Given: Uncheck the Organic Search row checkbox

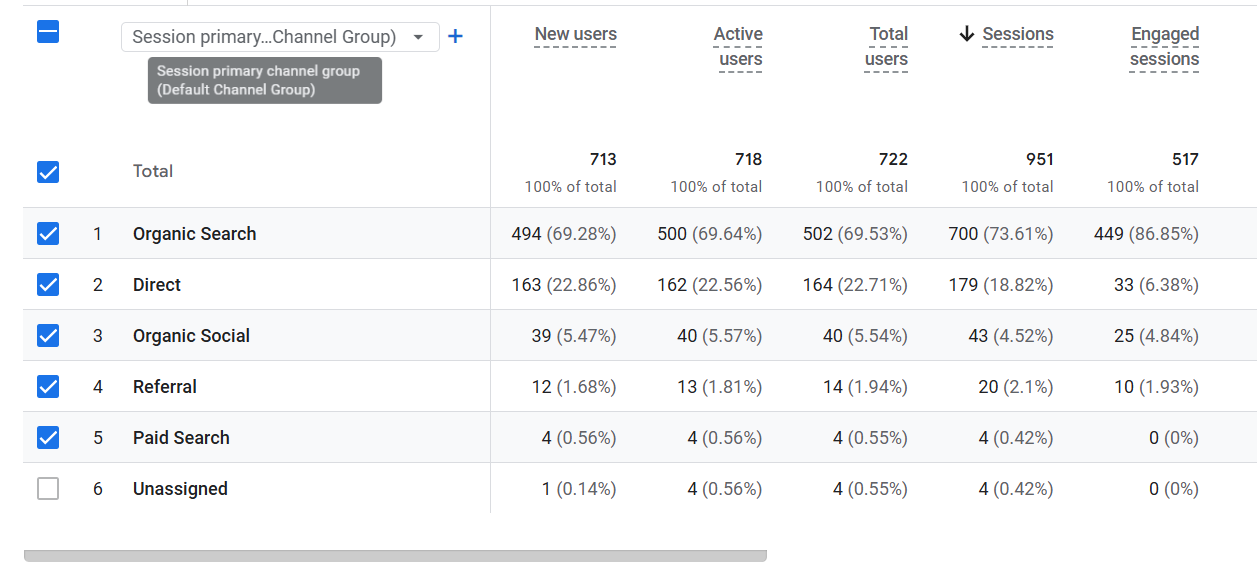Looking at the screenshot, I should [48, 234].
